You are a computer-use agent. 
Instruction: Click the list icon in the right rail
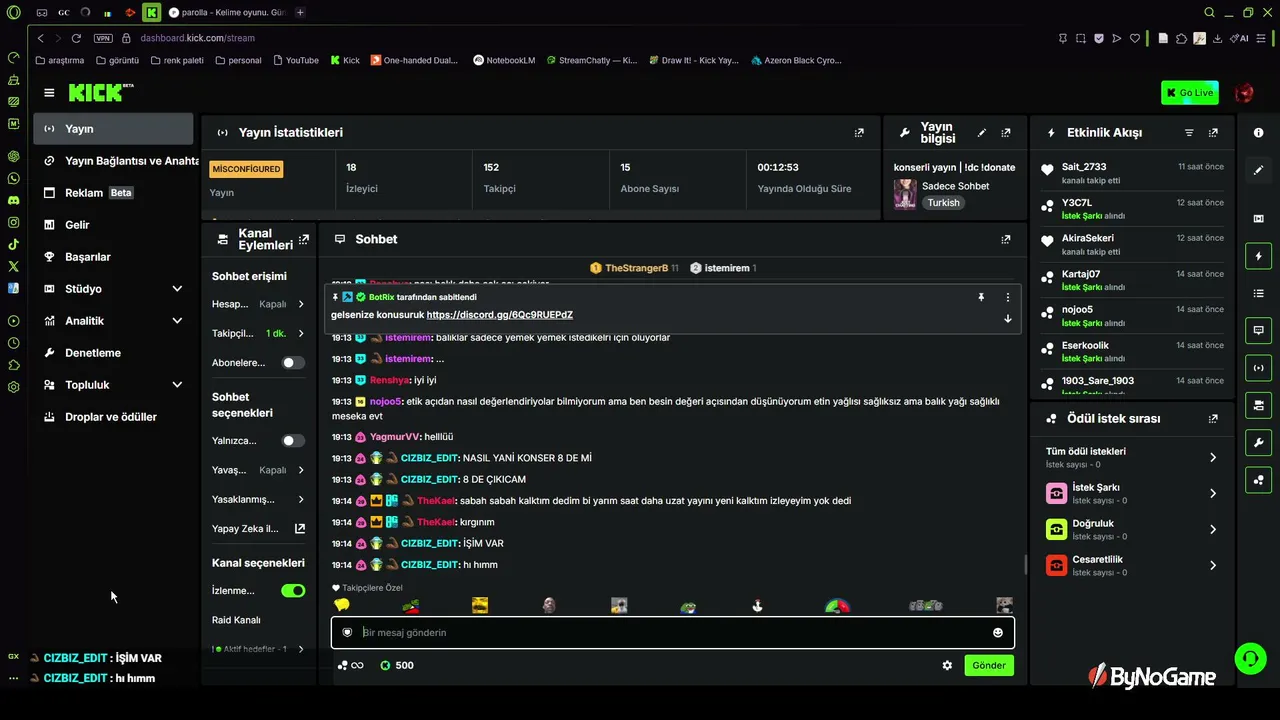point(1258,293)
